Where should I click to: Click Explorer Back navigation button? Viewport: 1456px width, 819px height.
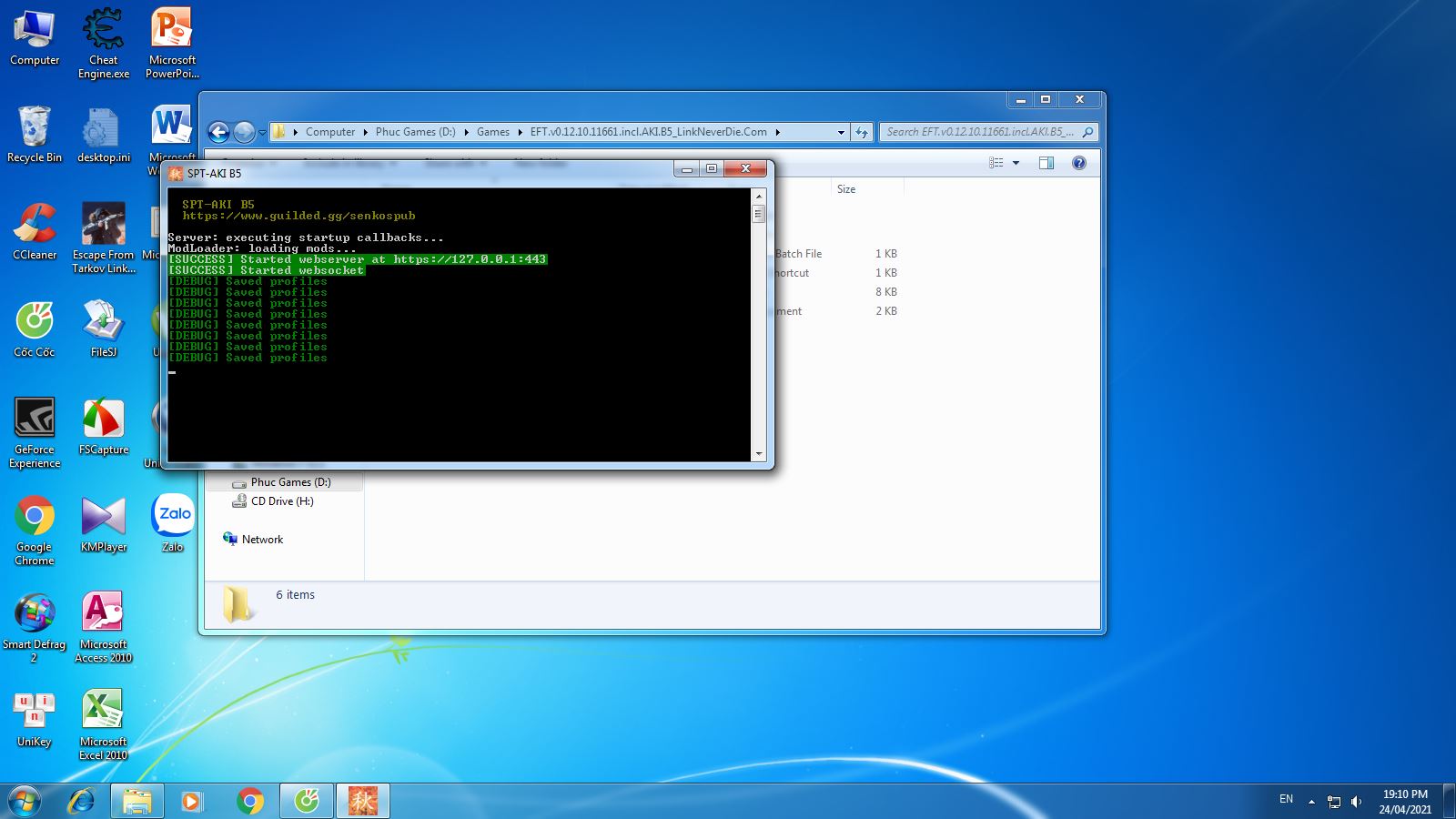[x=218, y=132]
